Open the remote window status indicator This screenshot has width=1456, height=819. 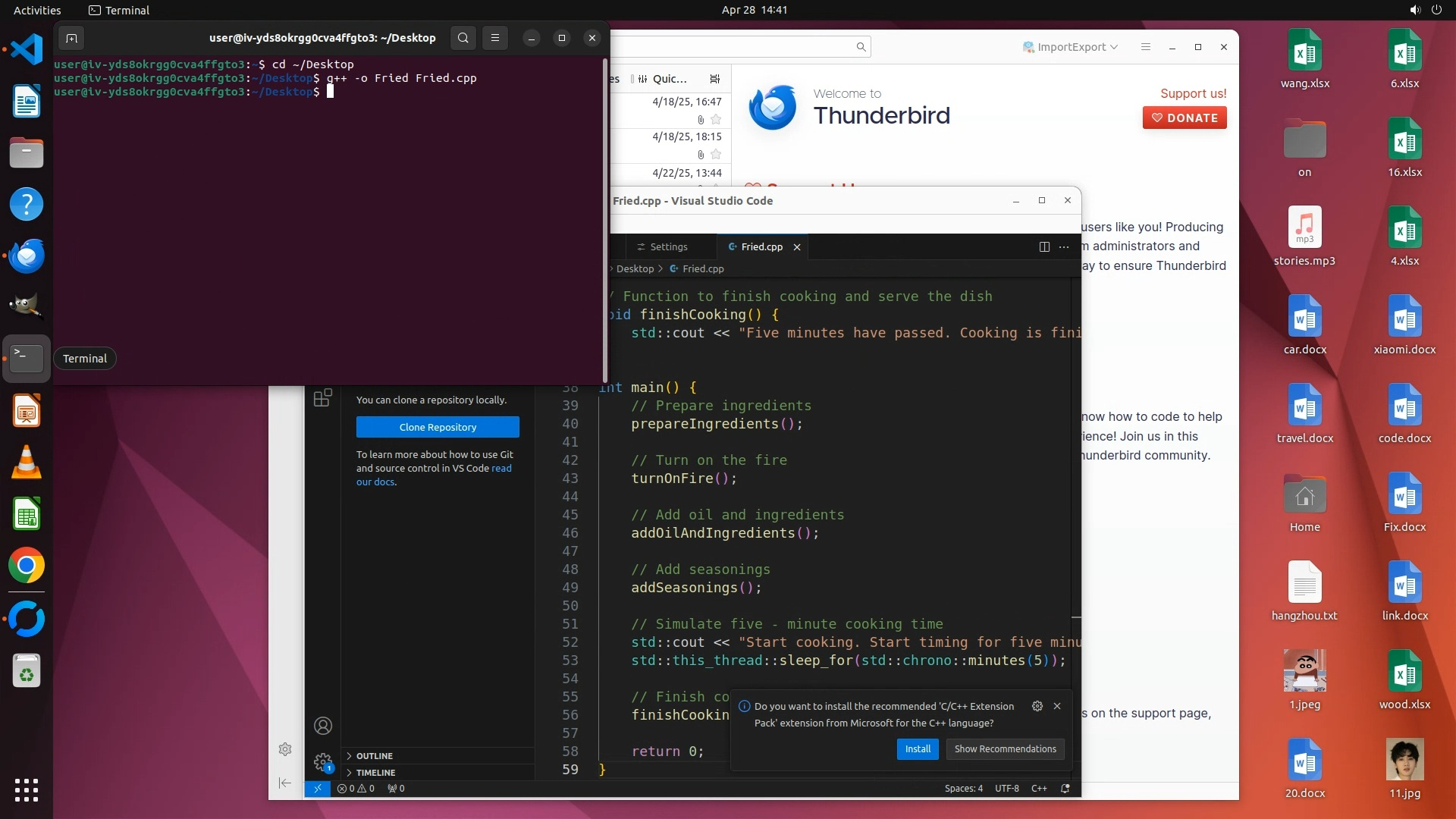(318, 789)
